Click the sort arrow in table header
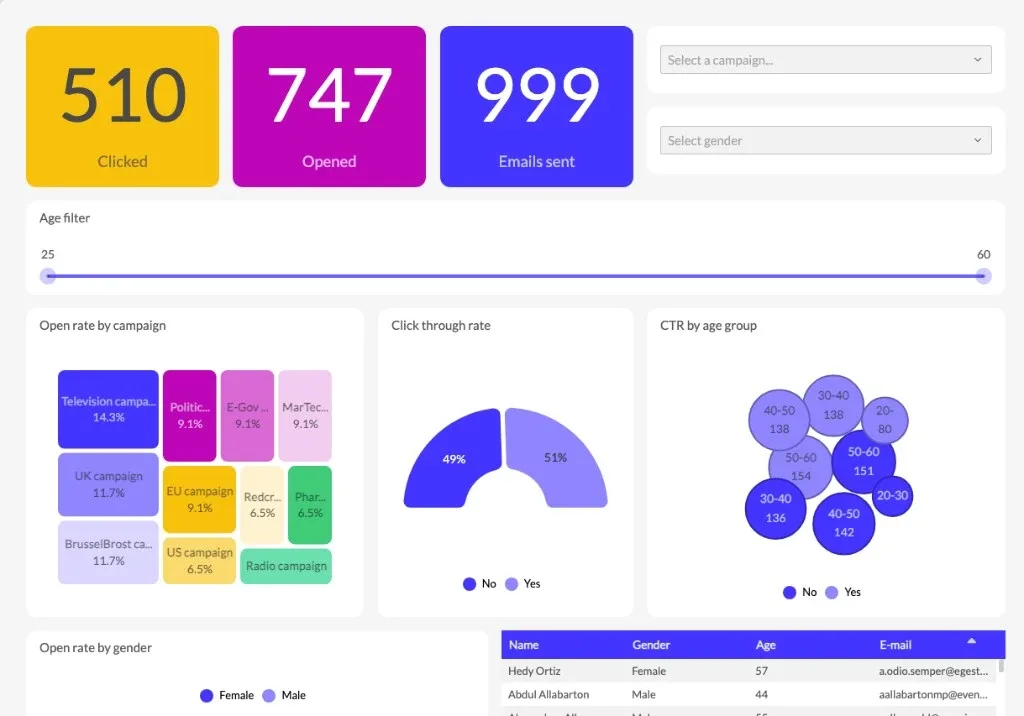Screen dimensions: 1024x716 point(971,641)
